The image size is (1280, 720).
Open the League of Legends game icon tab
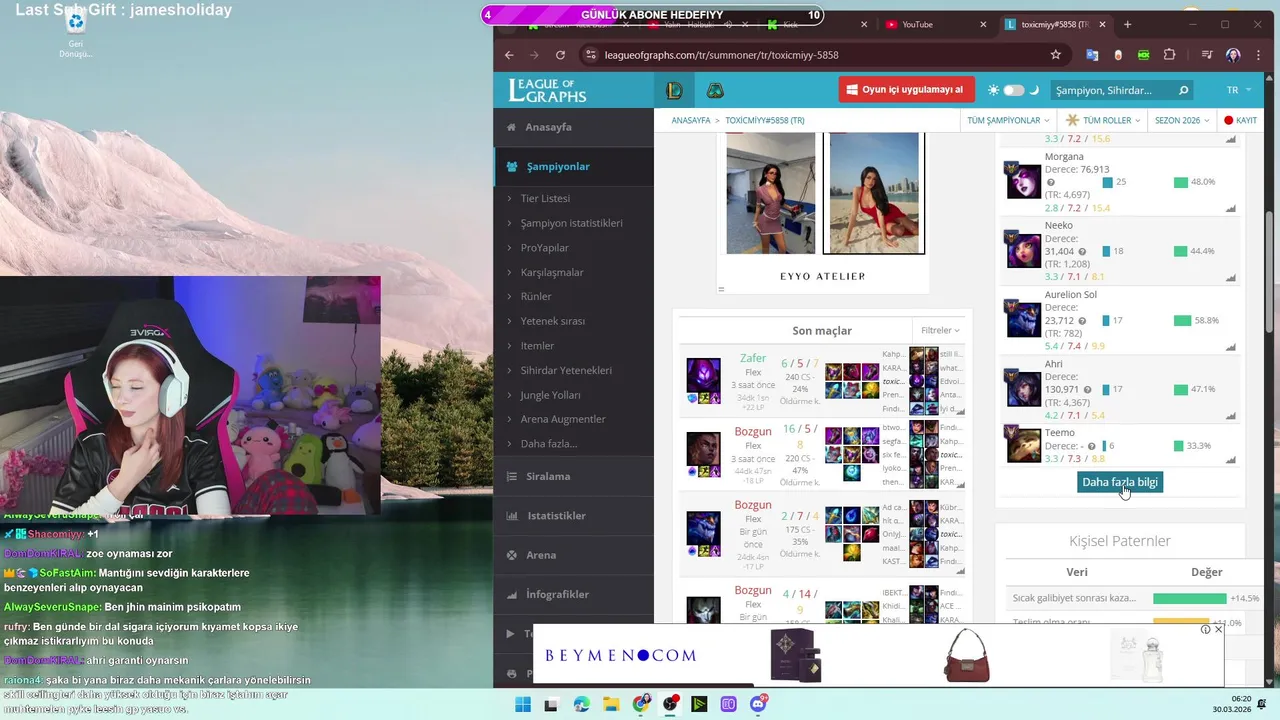click(675, 91)
